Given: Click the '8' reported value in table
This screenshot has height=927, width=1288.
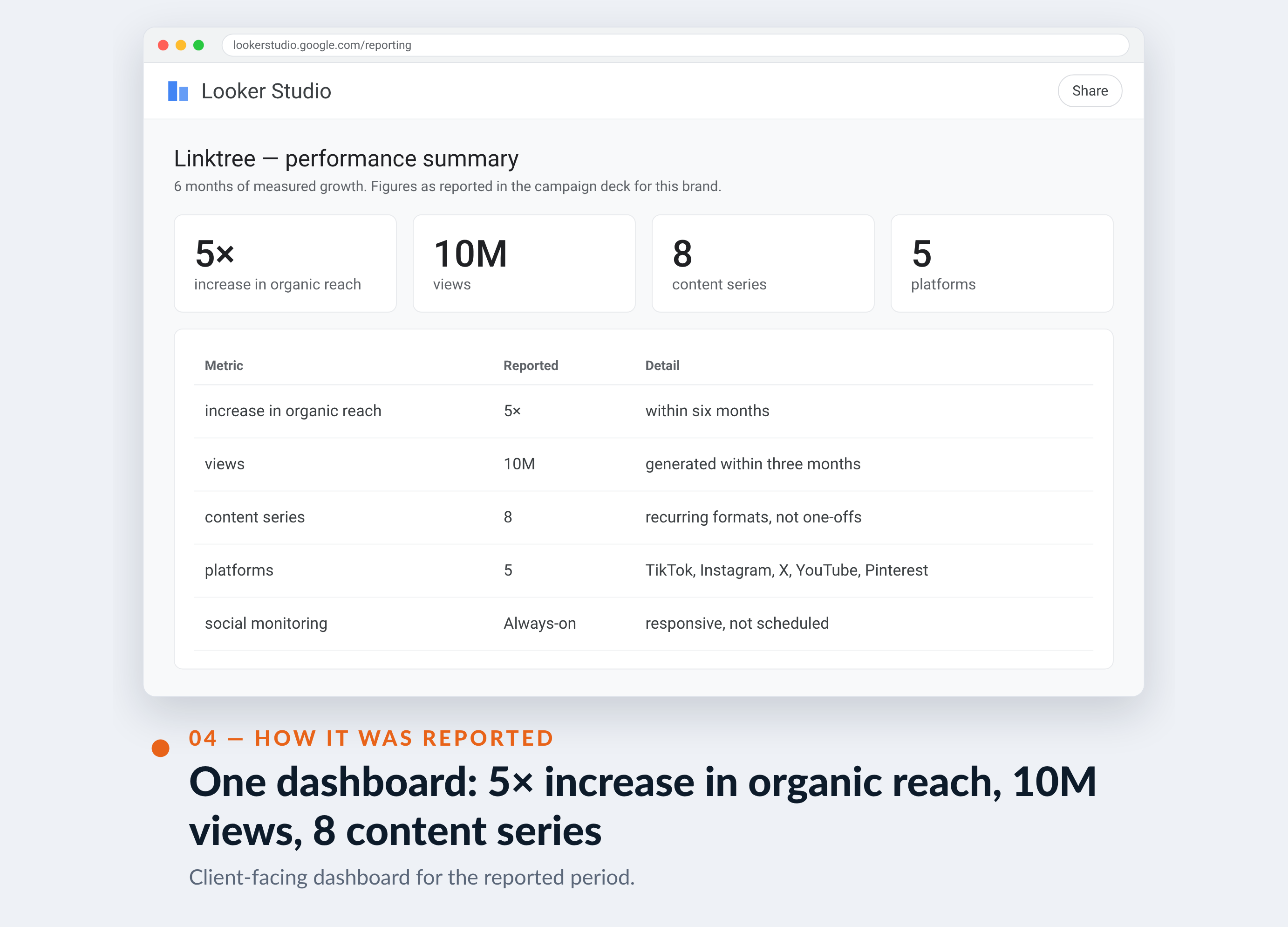Looking at the screenshot, I should 508,517.
